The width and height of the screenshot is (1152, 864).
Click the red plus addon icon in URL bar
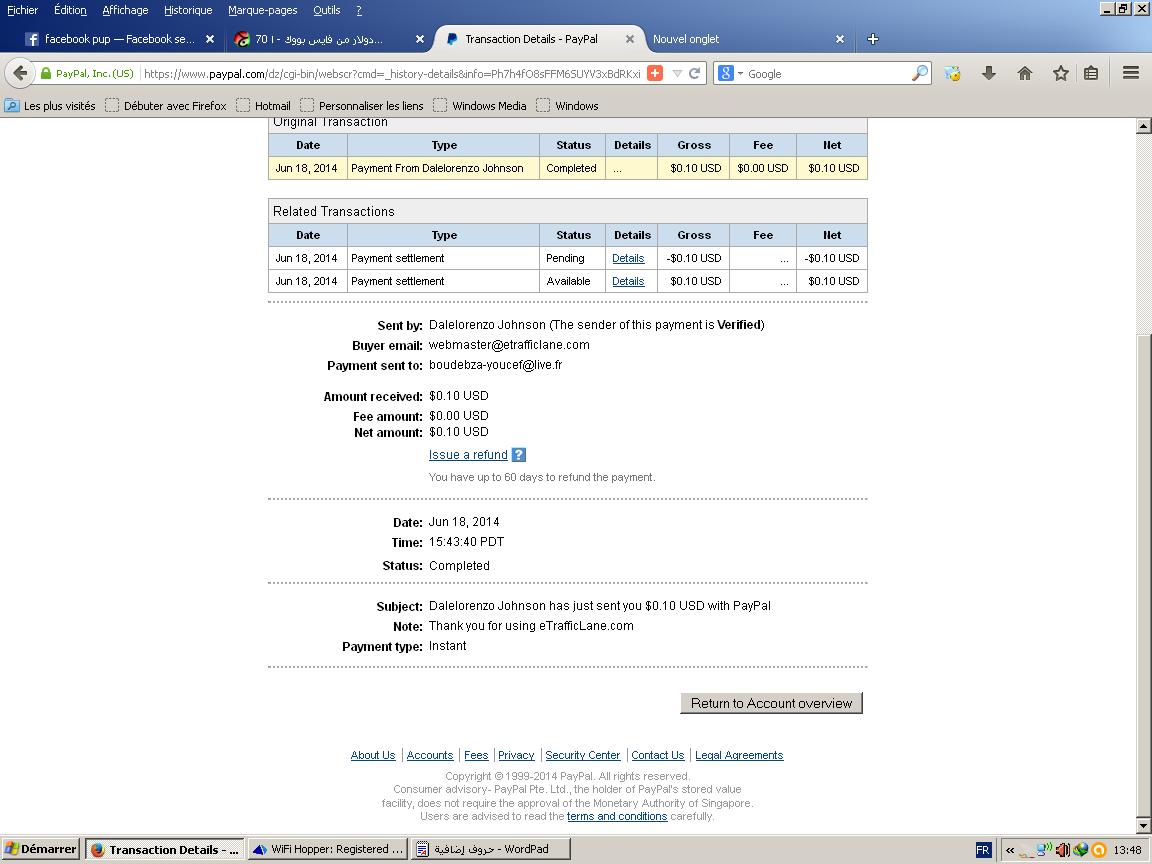click(655, 73)
